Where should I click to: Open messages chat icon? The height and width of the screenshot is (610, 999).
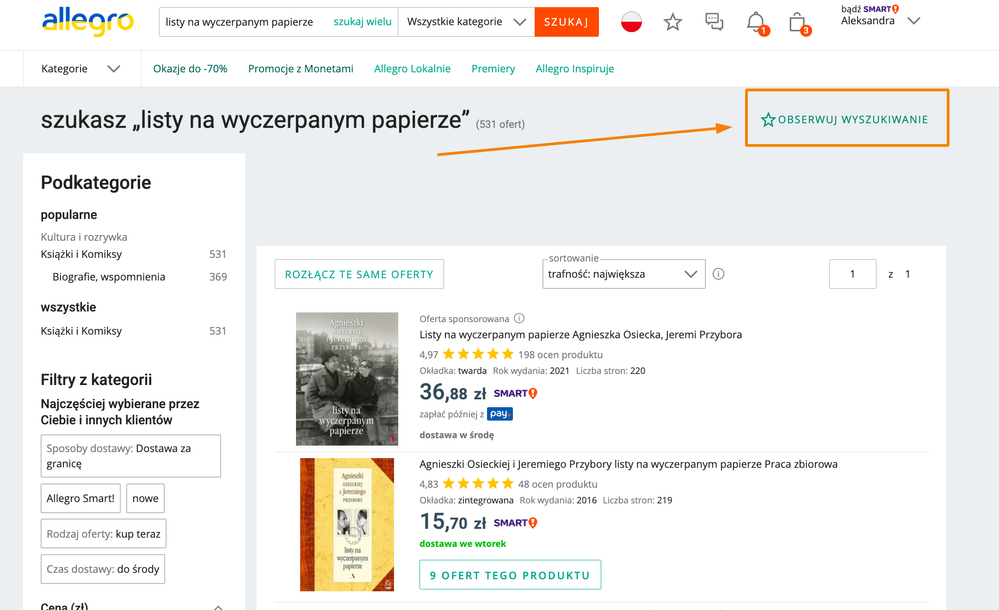click(714, 22)
